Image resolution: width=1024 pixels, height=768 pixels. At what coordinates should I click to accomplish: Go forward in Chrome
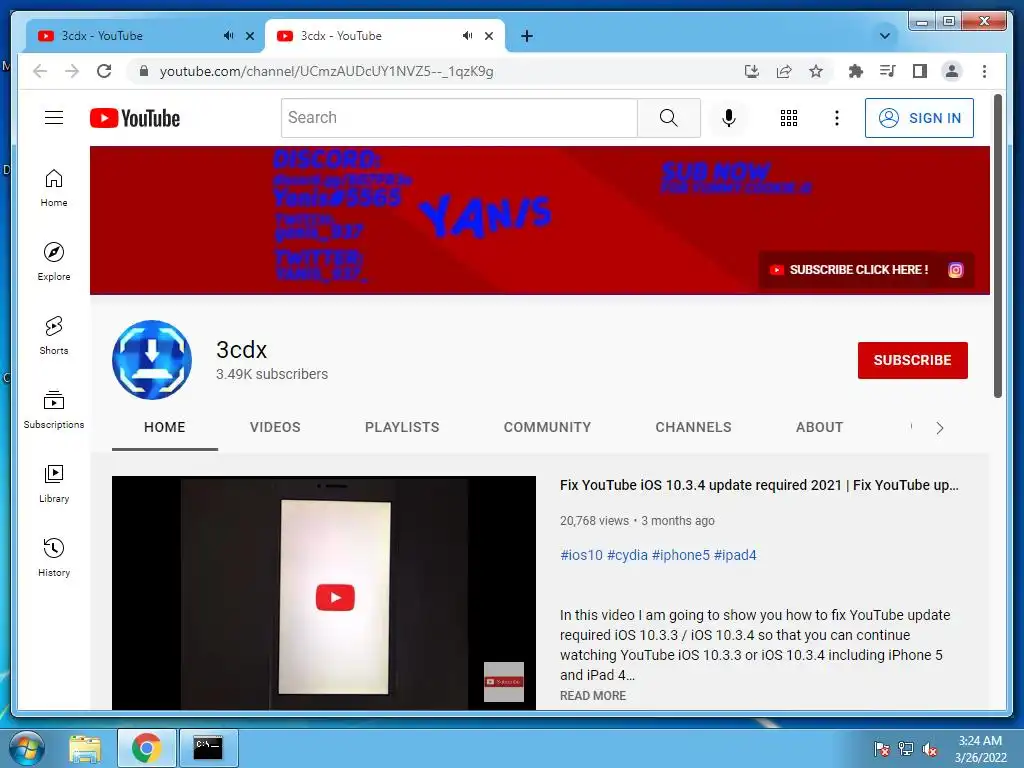pyautogui.click(x=72, y=71)
